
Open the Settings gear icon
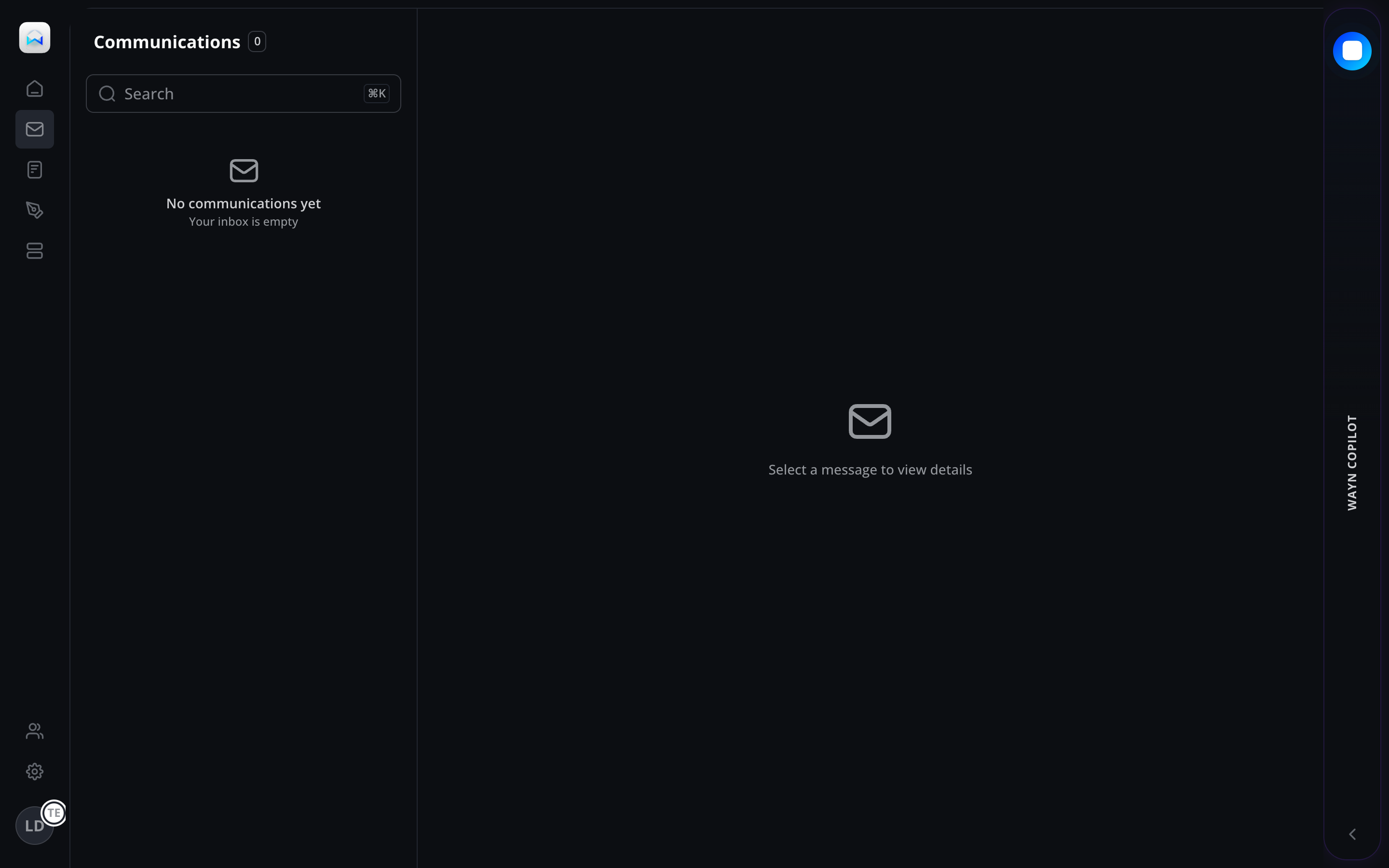34,772
